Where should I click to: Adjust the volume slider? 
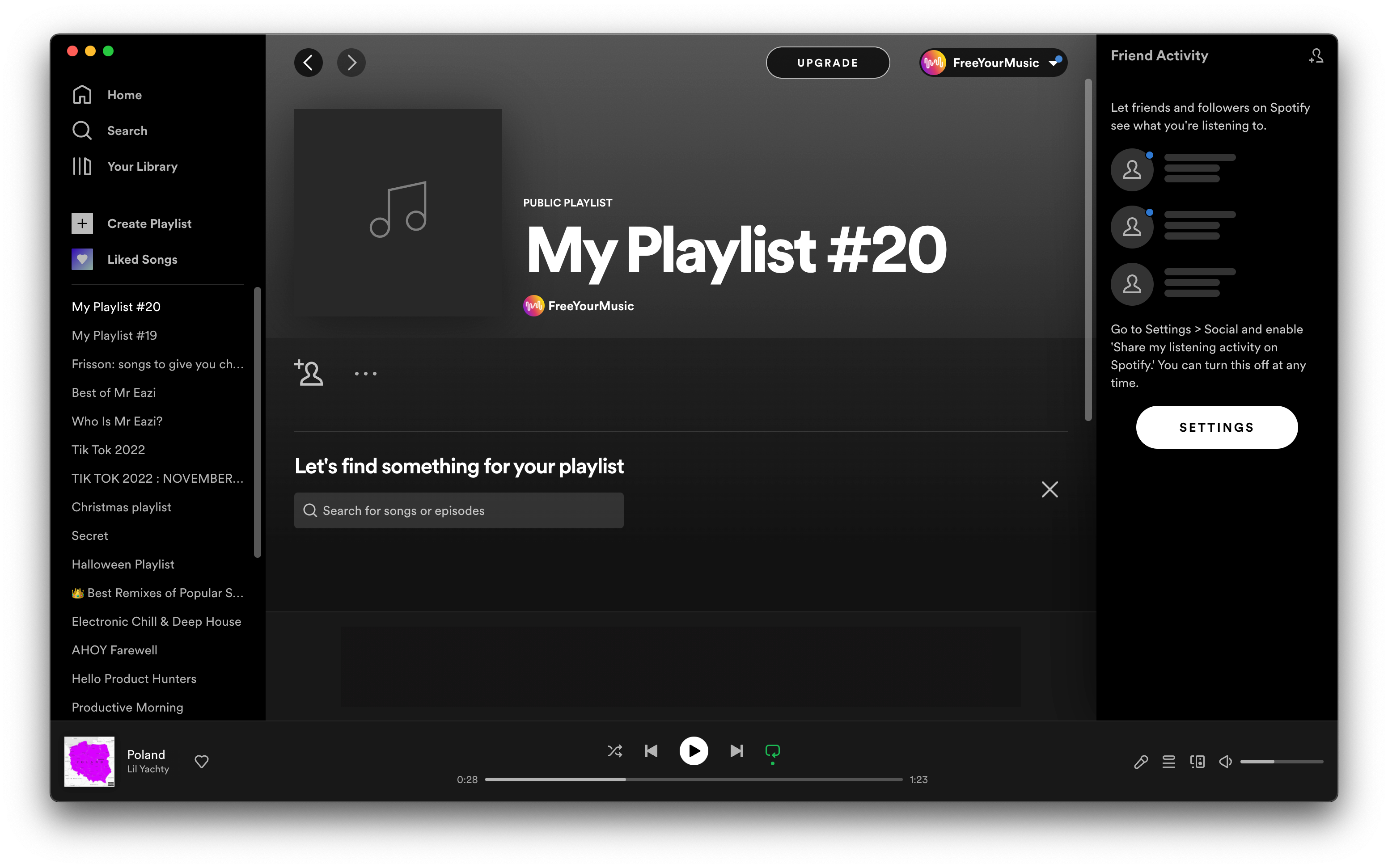[1282, 762]
